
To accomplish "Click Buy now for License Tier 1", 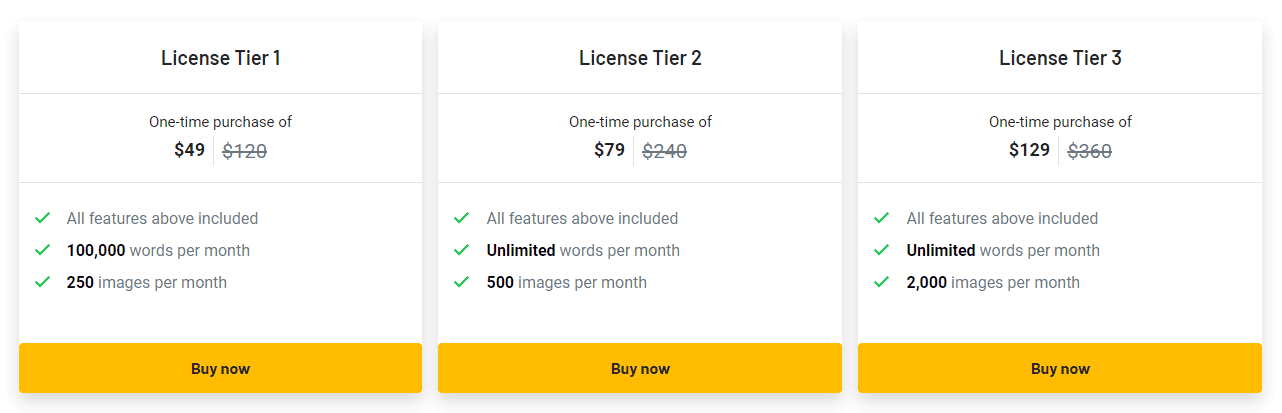I will point(220,368).
